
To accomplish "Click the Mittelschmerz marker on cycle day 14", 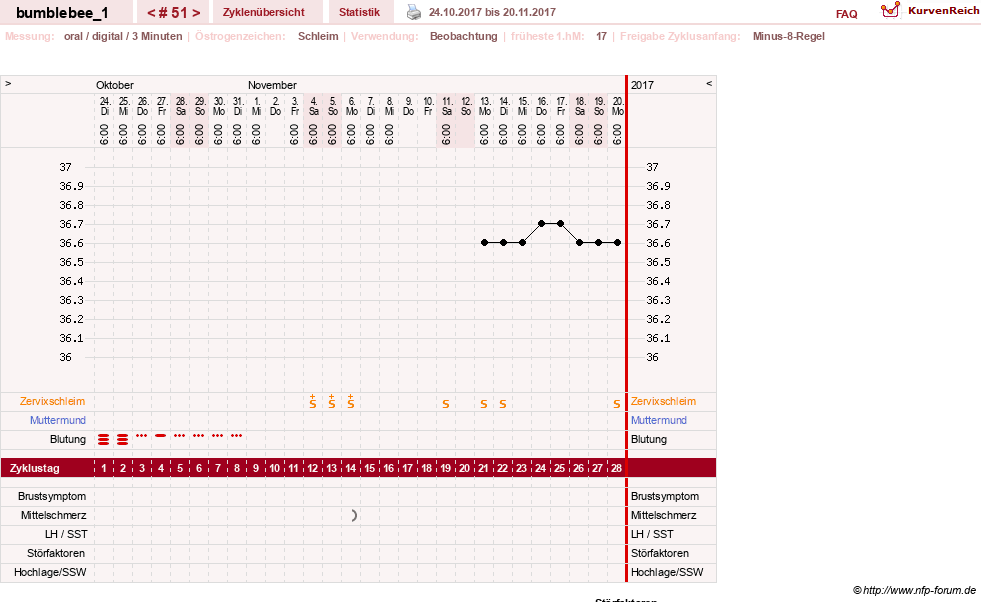I will (x=354, y=515).
